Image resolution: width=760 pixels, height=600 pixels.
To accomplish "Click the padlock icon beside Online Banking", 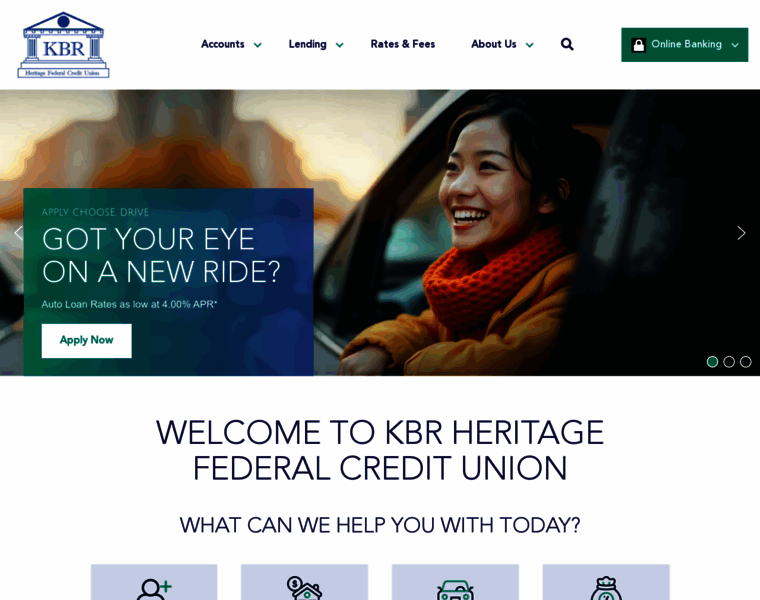I will tap(638, 45).
